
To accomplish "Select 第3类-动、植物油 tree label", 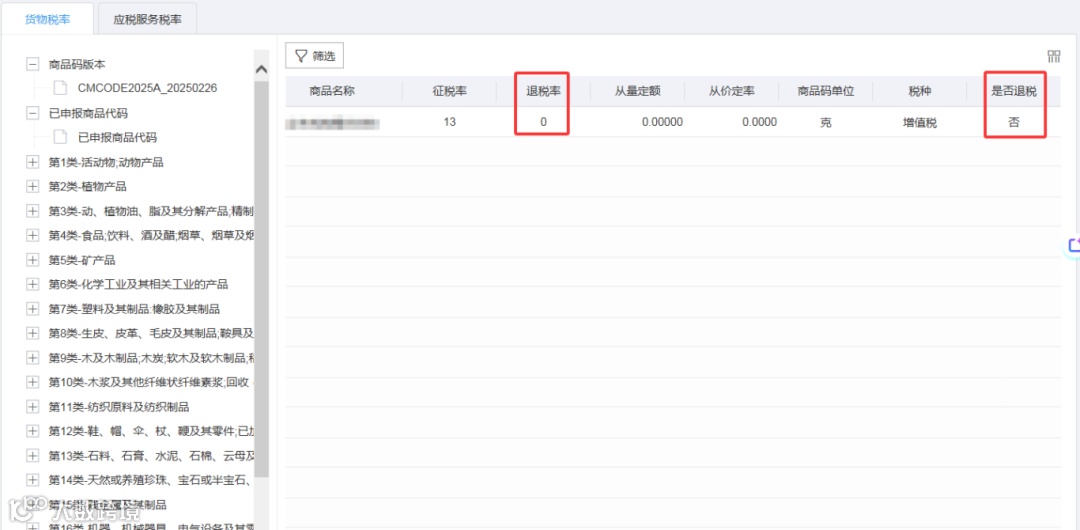I will point(151,211).
